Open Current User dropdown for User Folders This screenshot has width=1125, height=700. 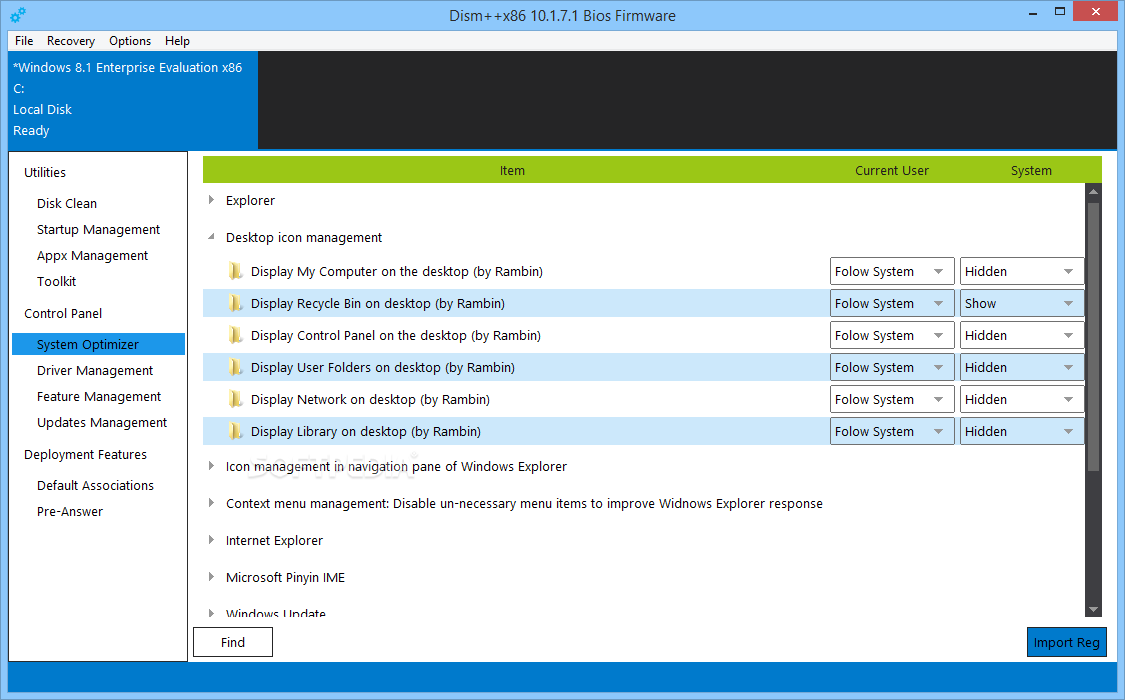click(892, 367)
